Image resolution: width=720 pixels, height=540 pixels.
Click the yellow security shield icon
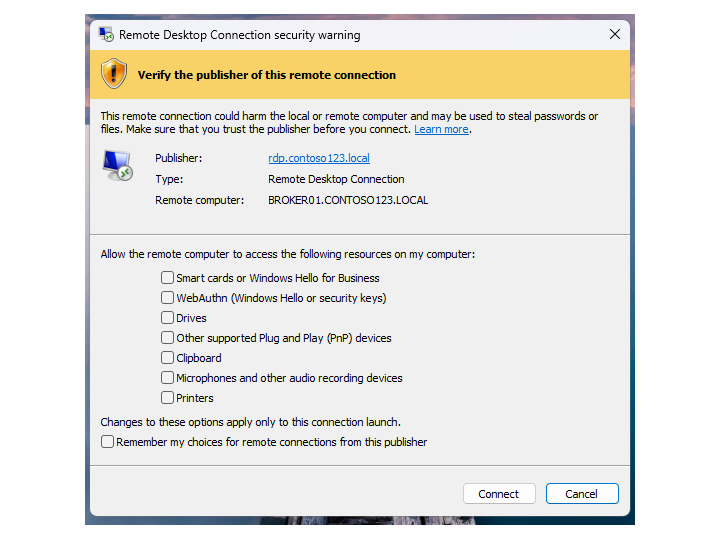tap(115, 74)
